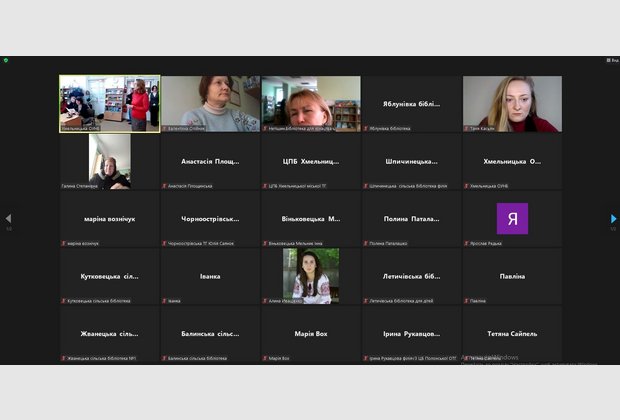Click muted mic icon beside марина вознюк
The height and width of the screenshot is (420, 620).
[64, 243]
